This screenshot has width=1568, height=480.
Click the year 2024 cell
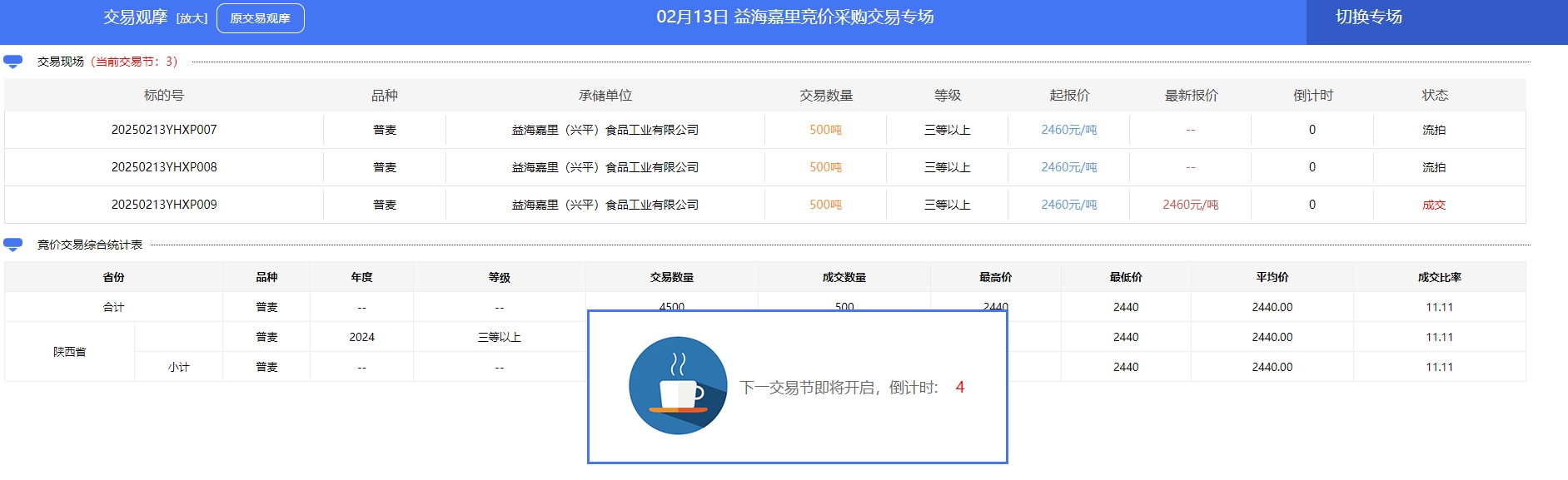click(x=362, y=337)
